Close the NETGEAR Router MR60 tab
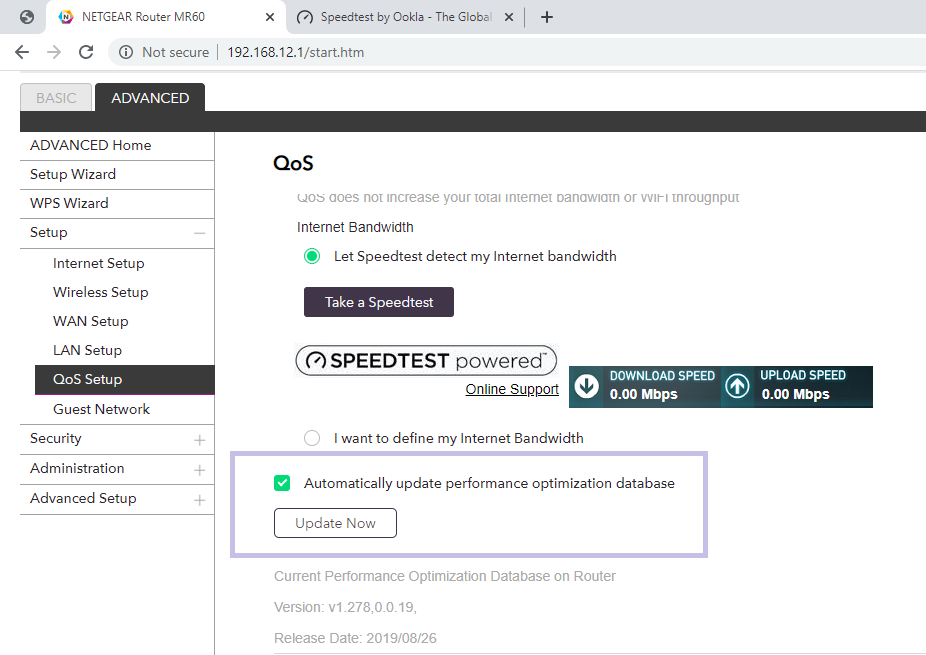 pyautogui.click(x=270, y=17)
